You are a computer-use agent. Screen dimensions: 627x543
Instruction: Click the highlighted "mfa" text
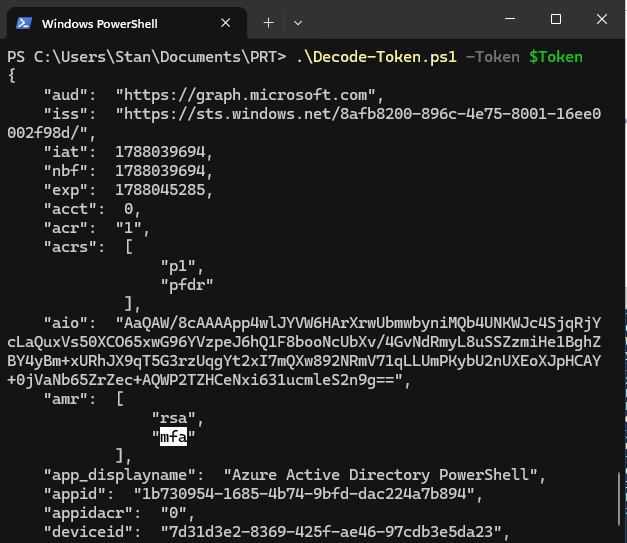[x=174, y=437]
